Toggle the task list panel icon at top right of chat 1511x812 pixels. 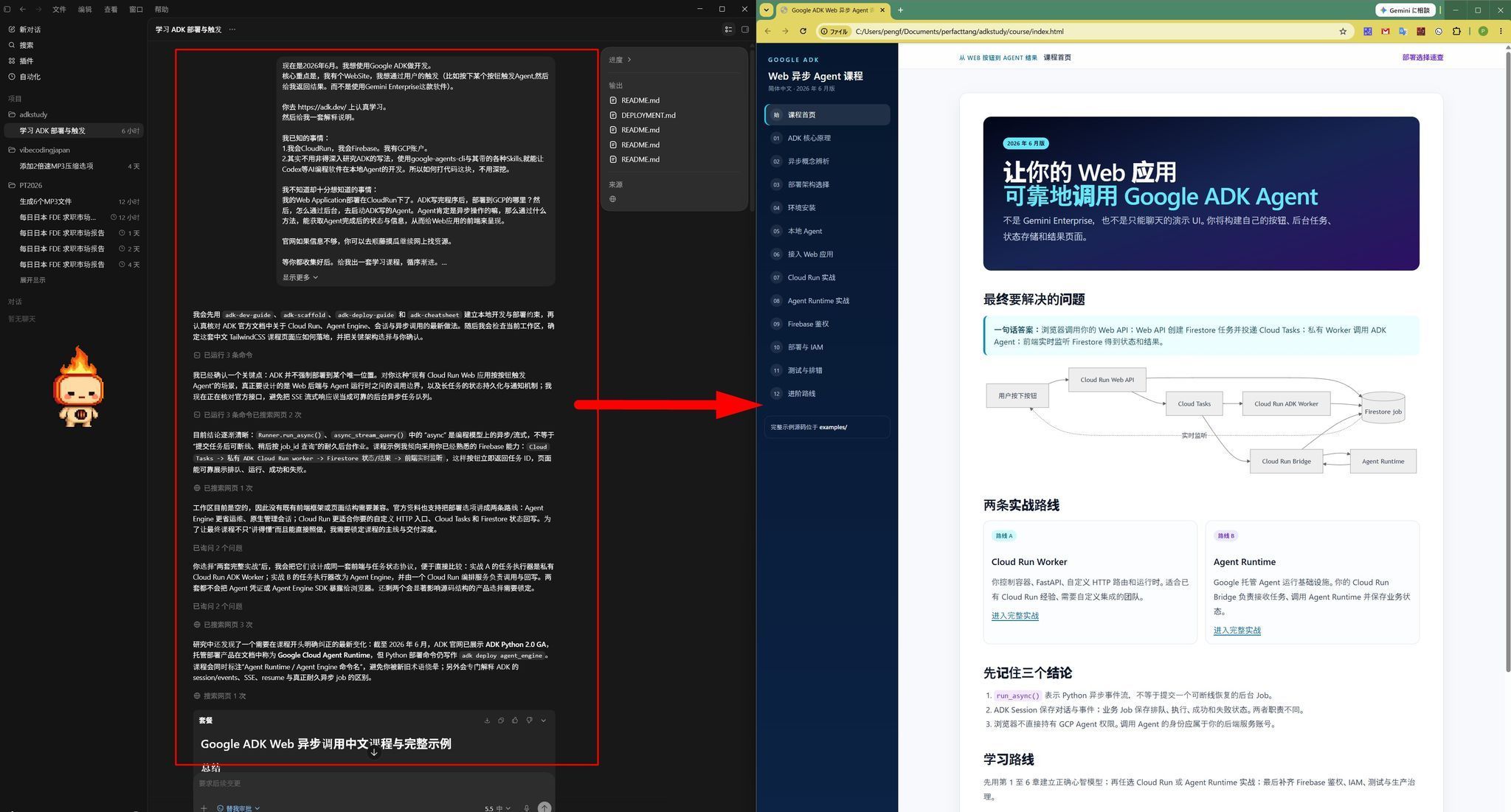728,30
